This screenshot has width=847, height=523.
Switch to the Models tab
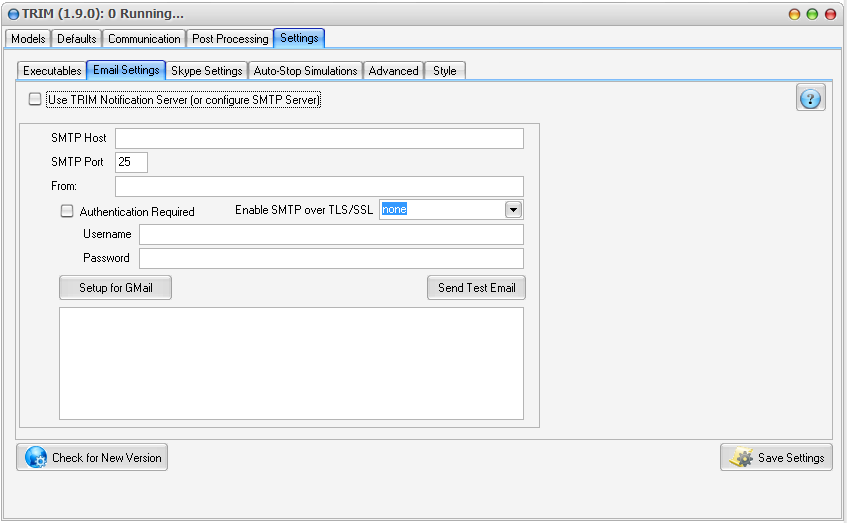[x=28, y=39]
